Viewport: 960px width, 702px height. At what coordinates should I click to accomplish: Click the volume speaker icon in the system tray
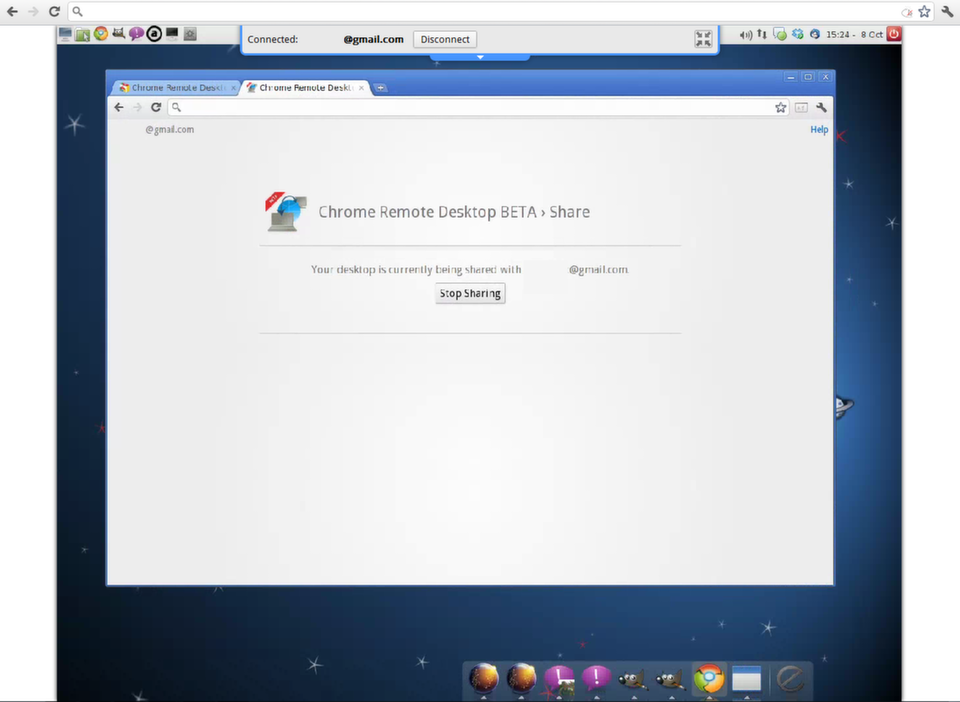(x=745, y=34)
